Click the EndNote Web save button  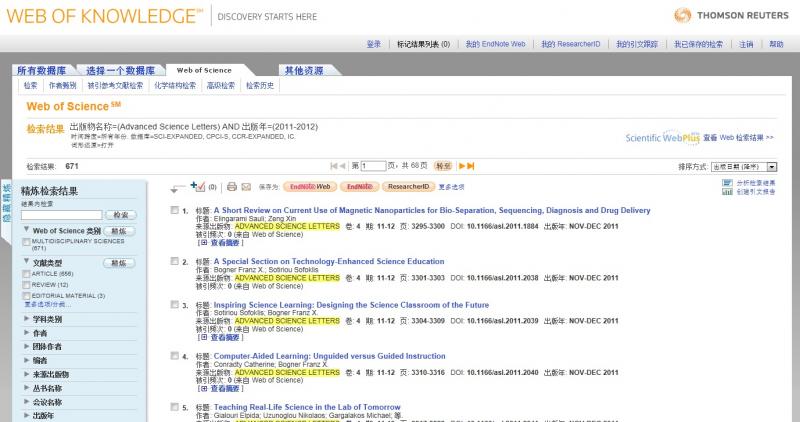(310, 187)
